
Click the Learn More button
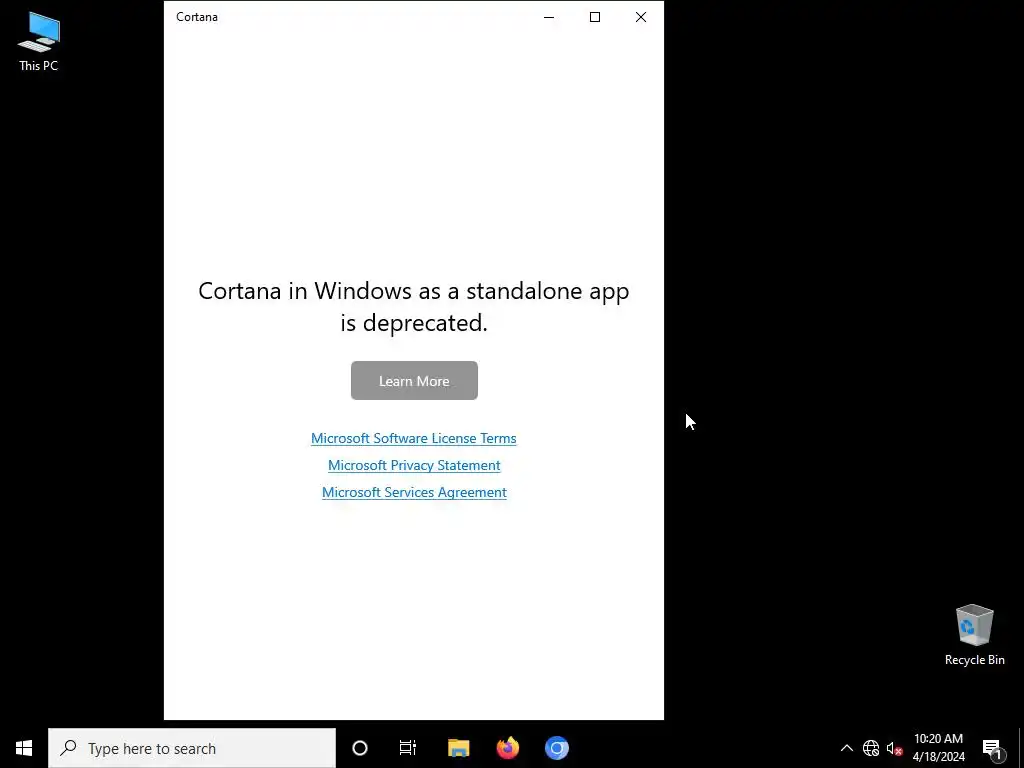[414, 381]
